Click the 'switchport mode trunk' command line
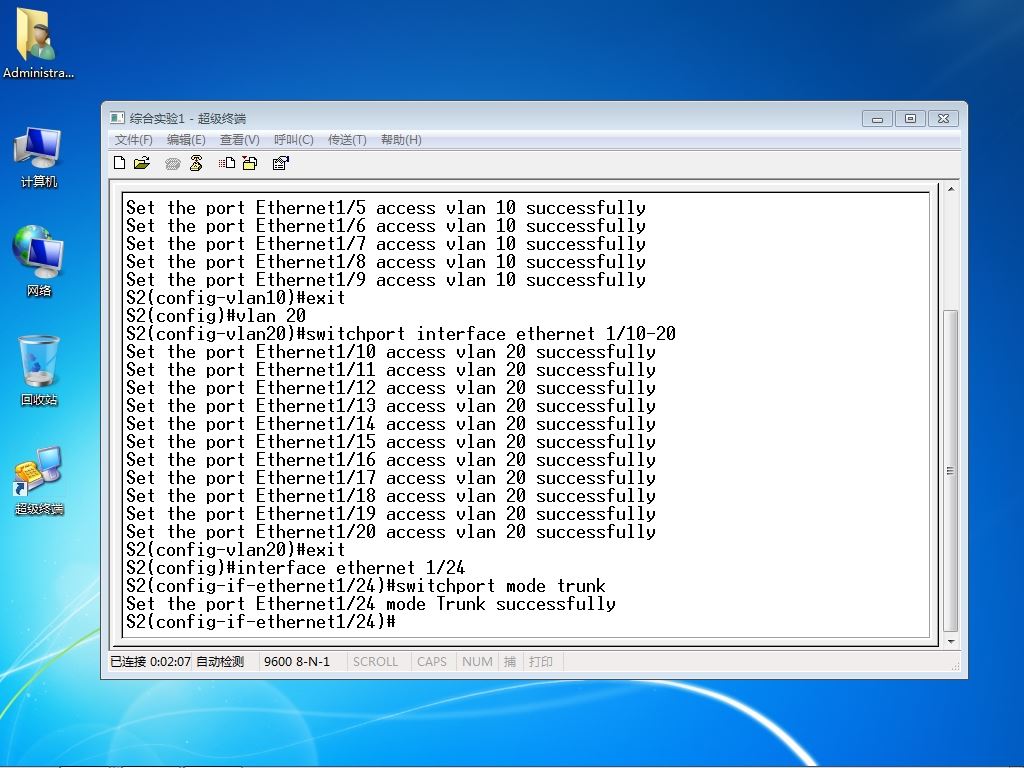The height and width of the screenshot is (768, 1024). coord(366,586)
